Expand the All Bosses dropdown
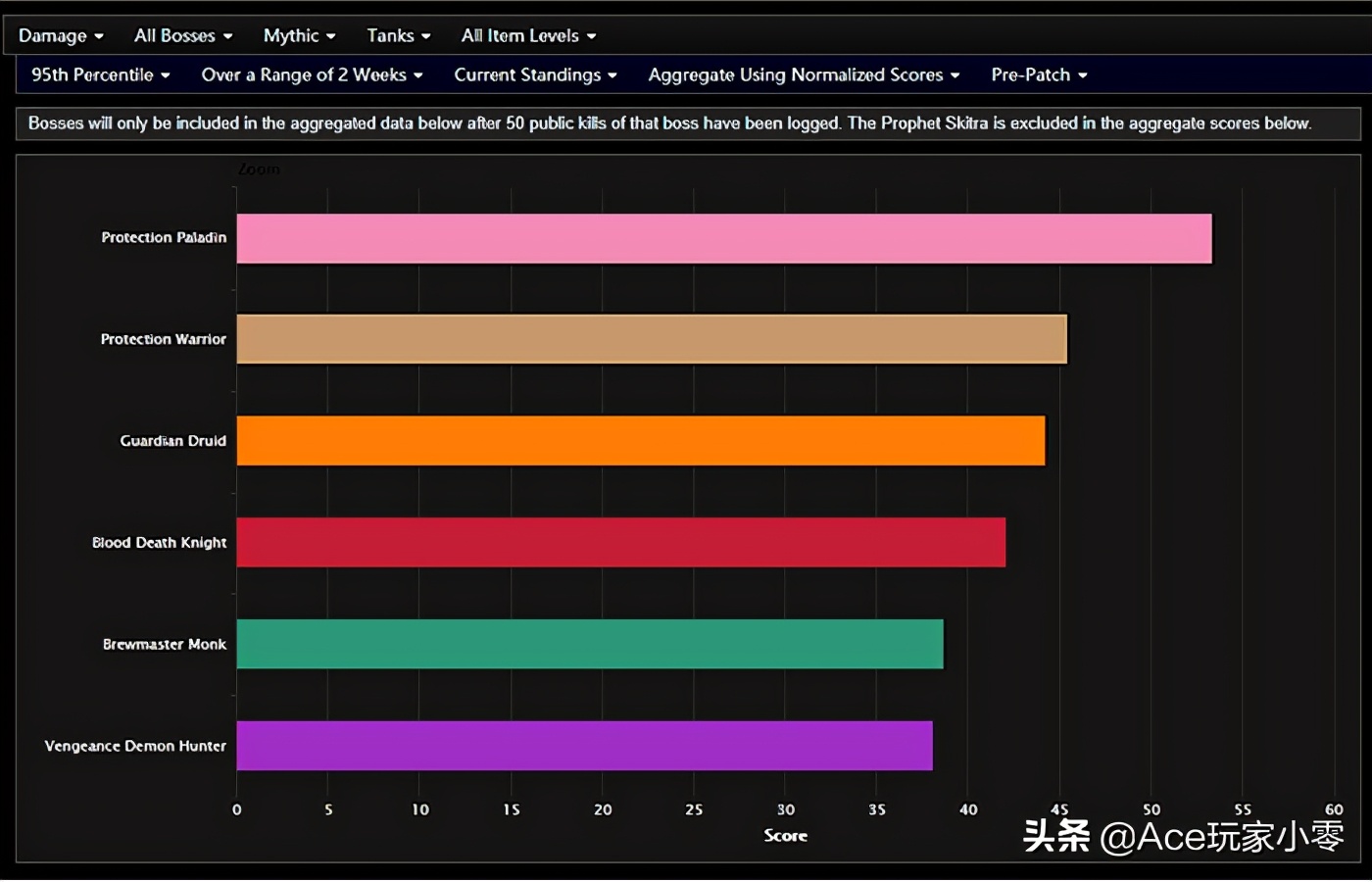Viewport: 1372px width, 882px height. point(183,36)
